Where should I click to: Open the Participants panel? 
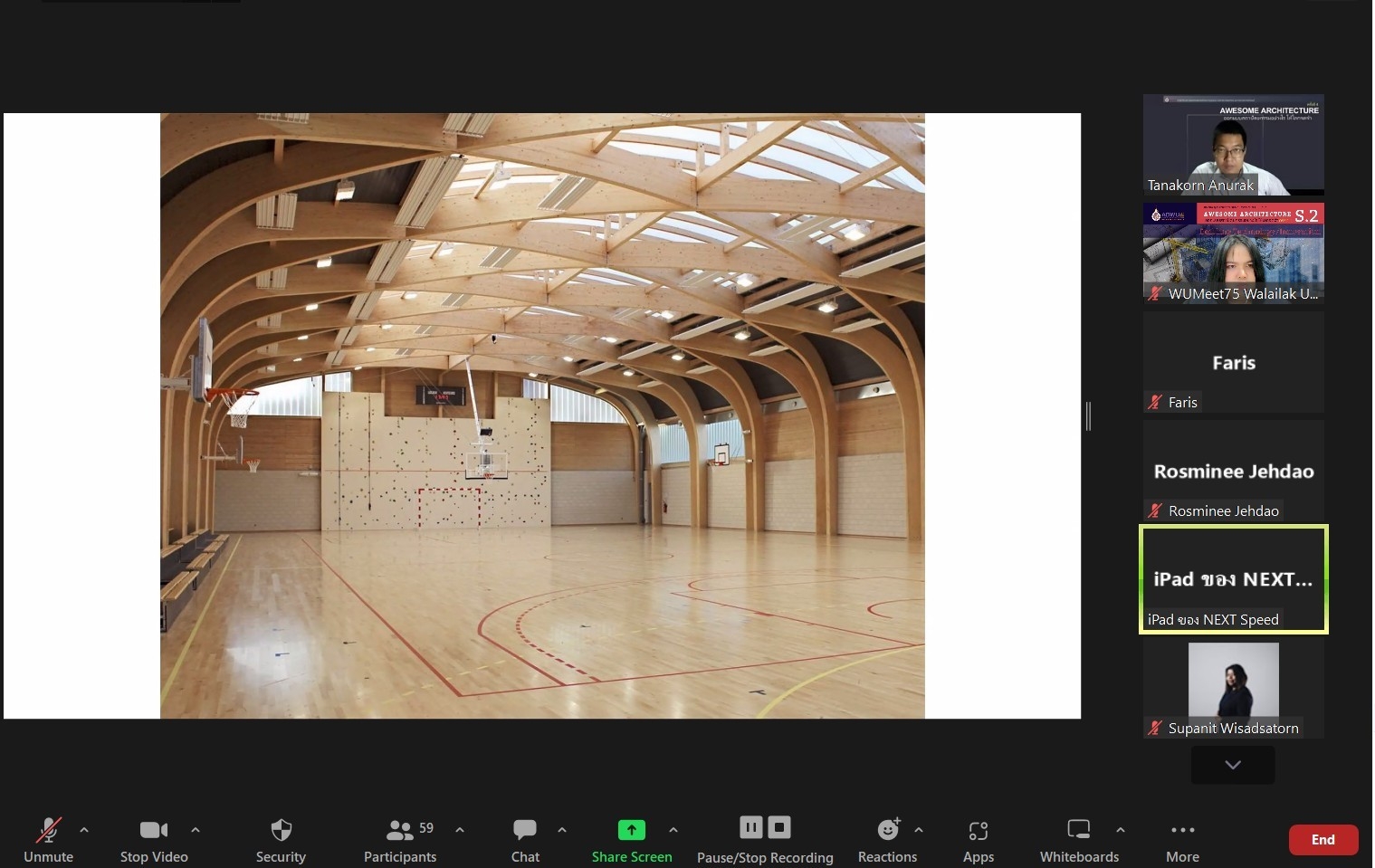tap(400, 830)
